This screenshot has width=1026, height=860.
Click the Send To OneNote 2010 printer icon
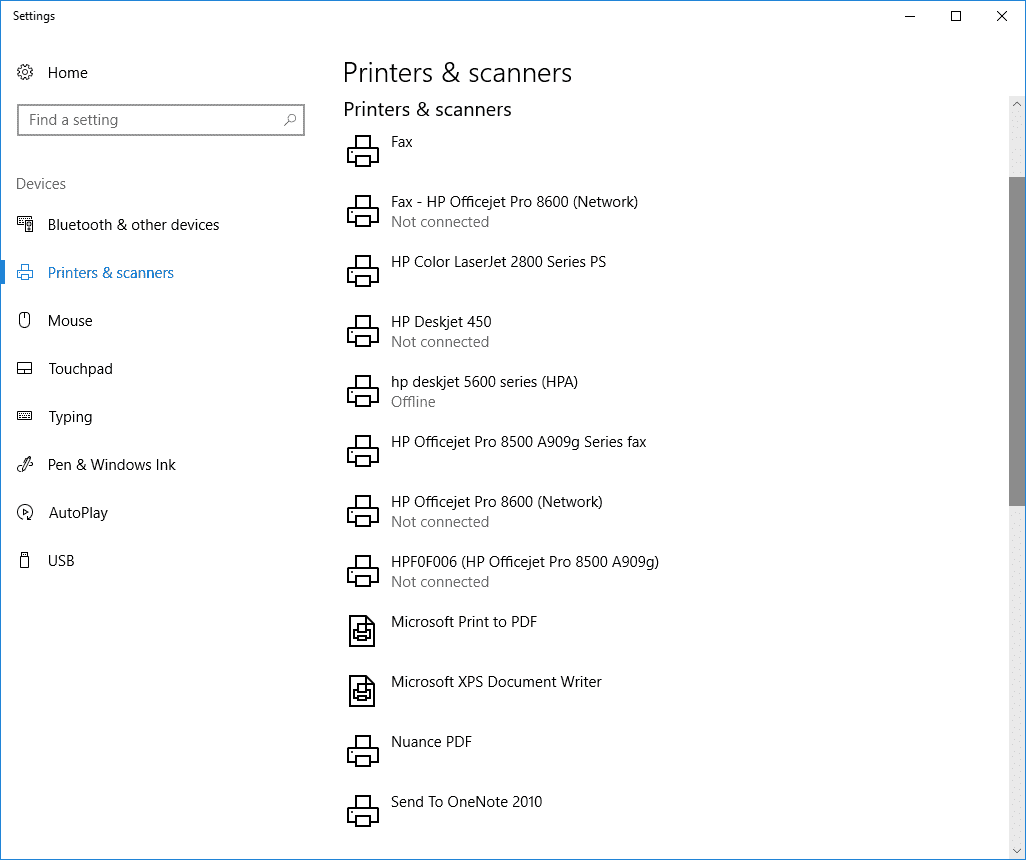point(363,811)
